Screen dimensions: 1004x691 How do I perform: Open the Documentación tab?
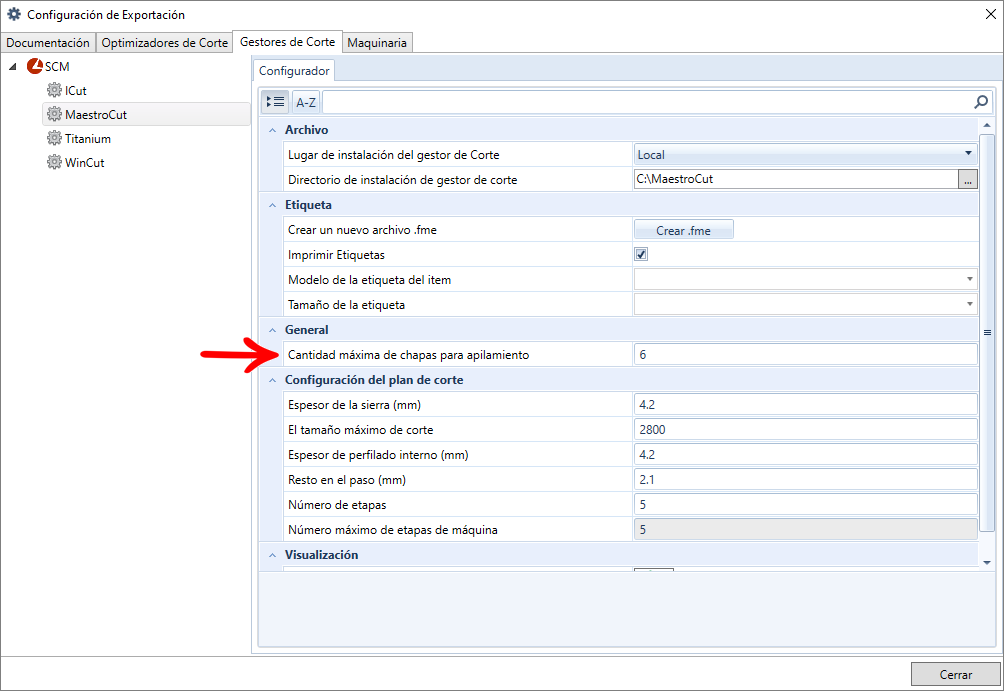click(x=48, y=43)
